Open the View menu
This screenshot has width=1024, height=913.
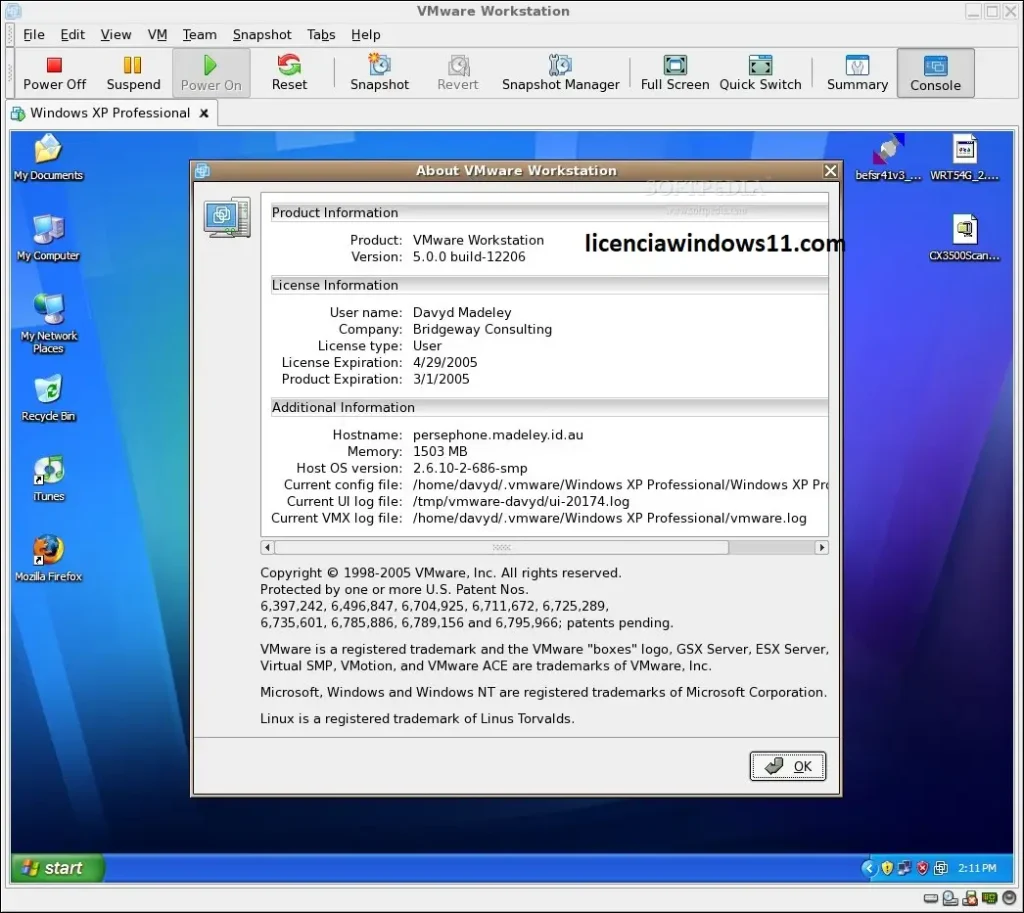point(116,35)
